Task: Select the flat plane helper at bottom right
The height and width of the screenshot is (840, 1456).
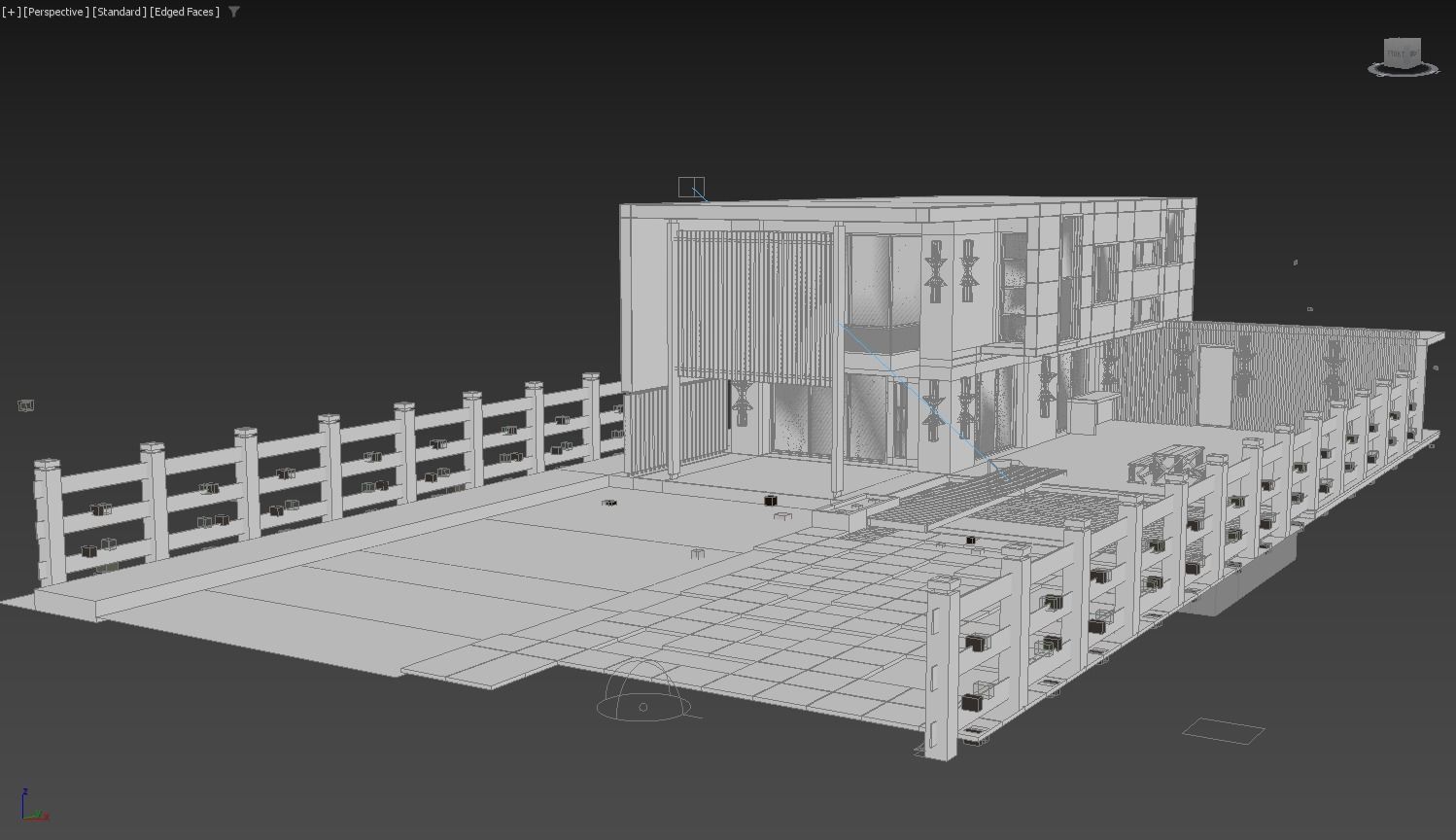Action: 1224,731
